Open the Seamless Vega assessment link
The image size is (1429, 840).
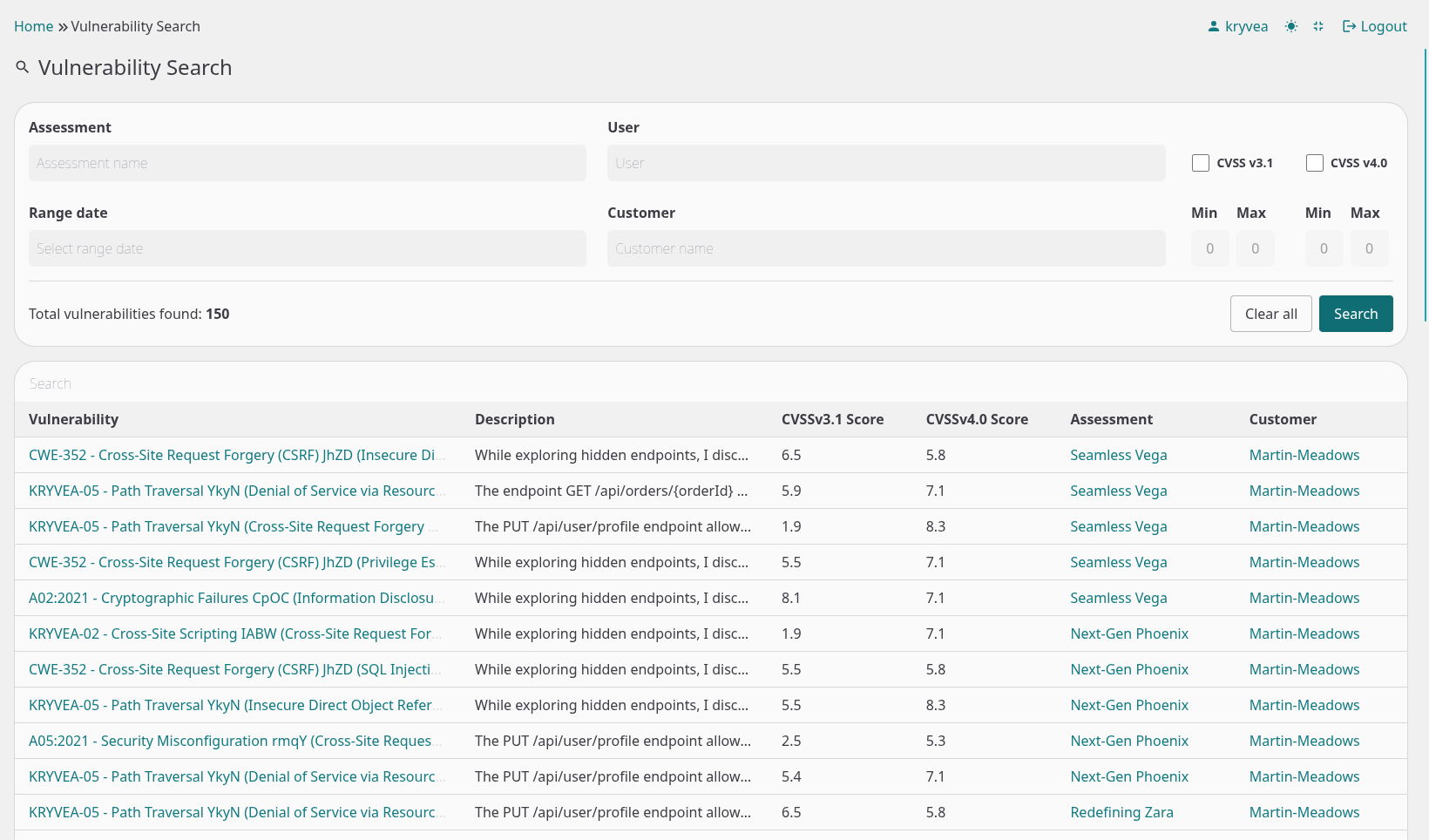pos(1118,455)
